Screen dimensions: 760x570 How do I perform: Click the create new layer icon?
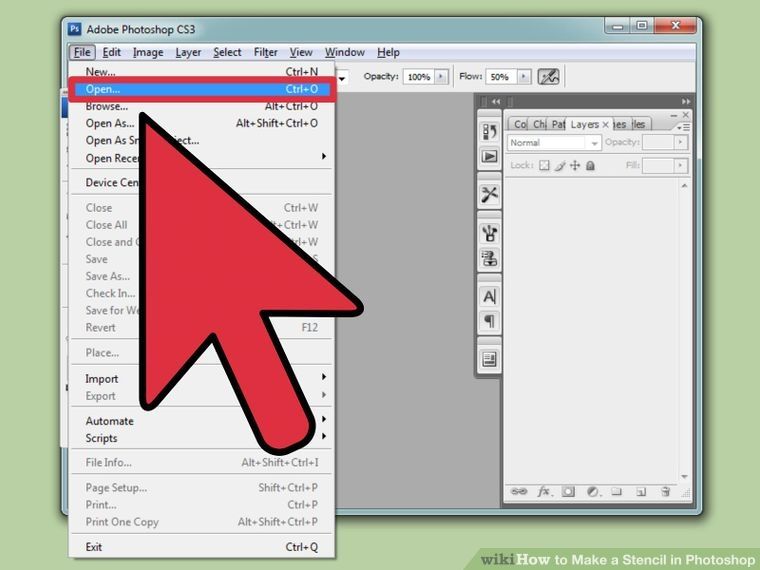coord(641,491)
